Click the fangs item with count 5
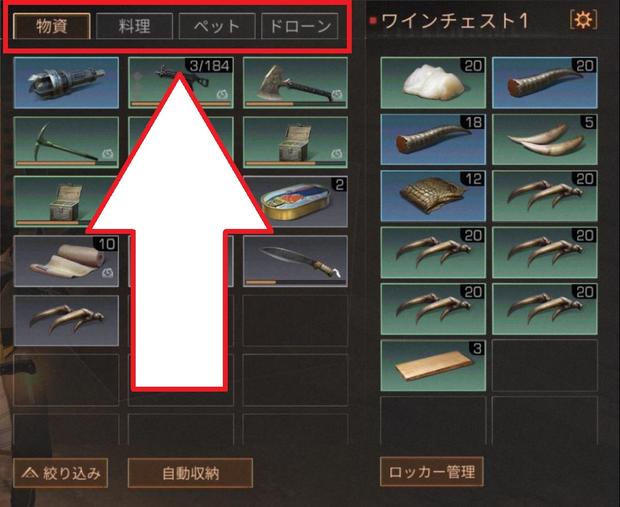This screenshot has width=620, height=507. point(545,139)
